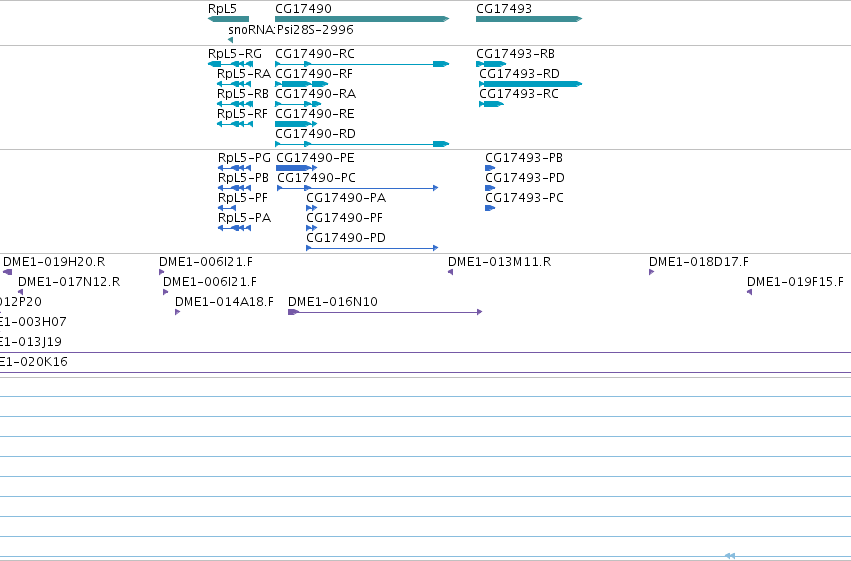
Task: Click the E1-003H07 clone label
Action: (x=33, y=322)
